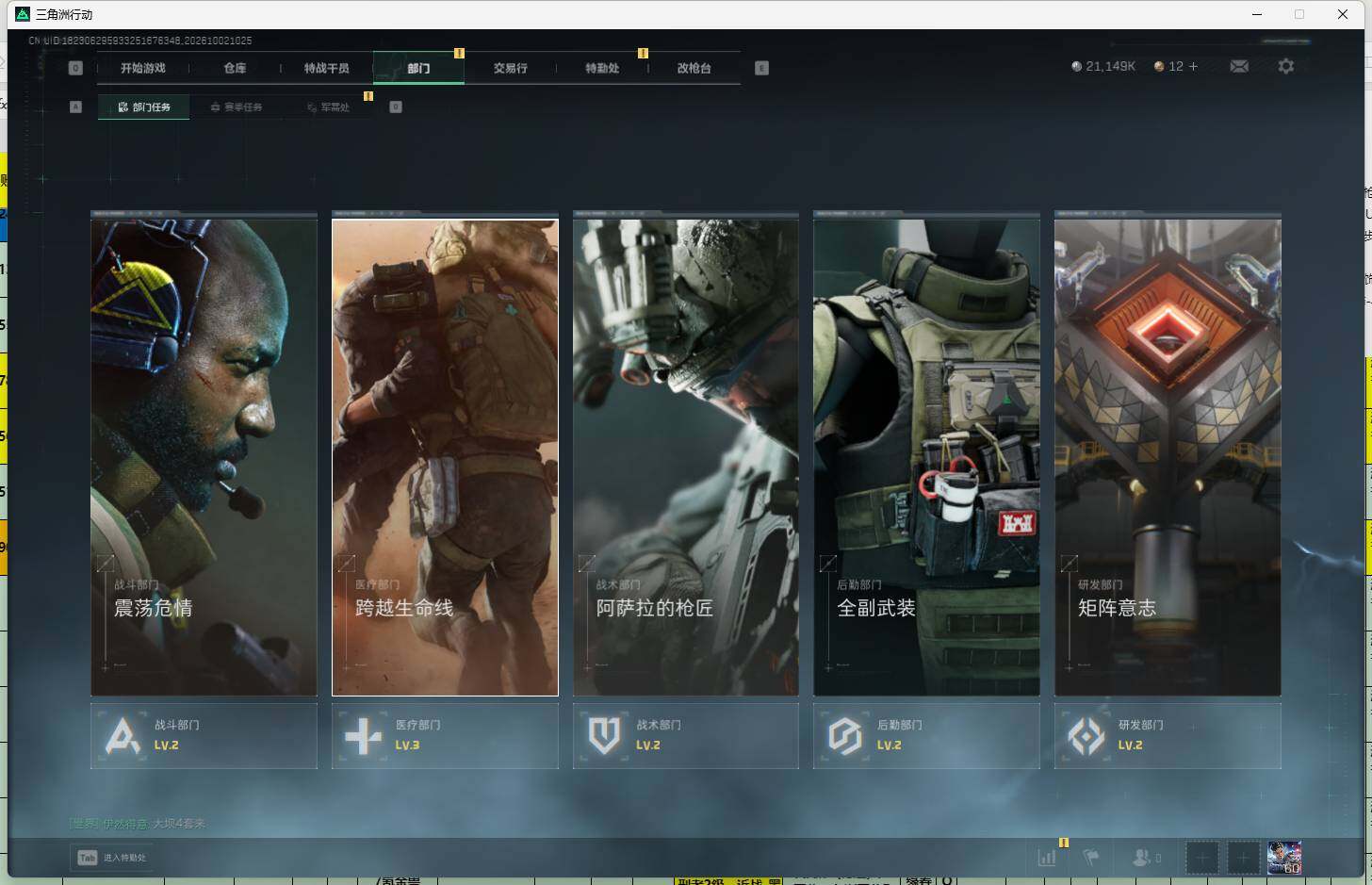Open the 震荡危情 mission card
This screenshot has height=885, width=1372.
(x=204, y=457)
